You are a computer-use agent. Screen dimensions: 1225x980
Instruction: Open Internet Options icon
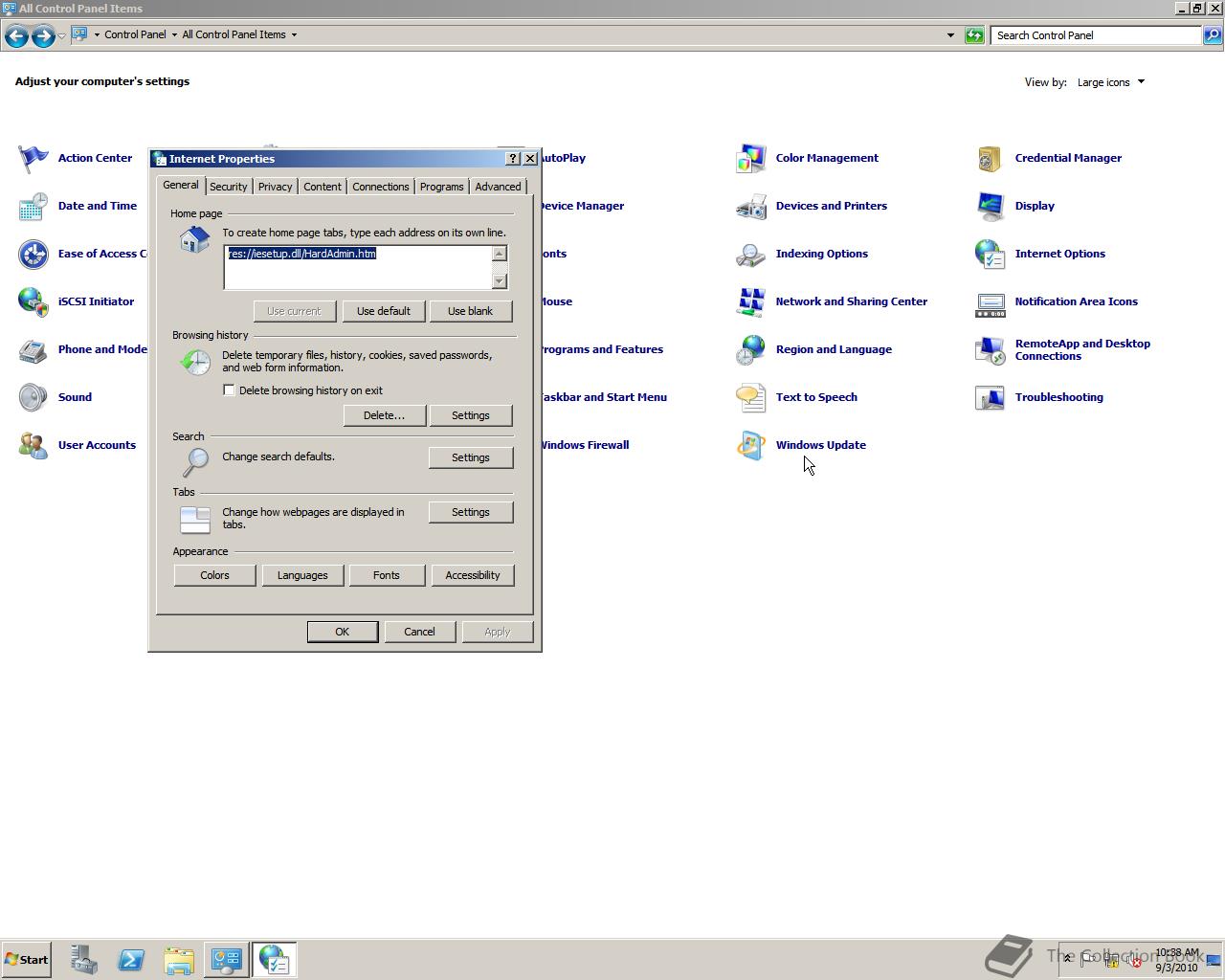[x=991, y=254]
